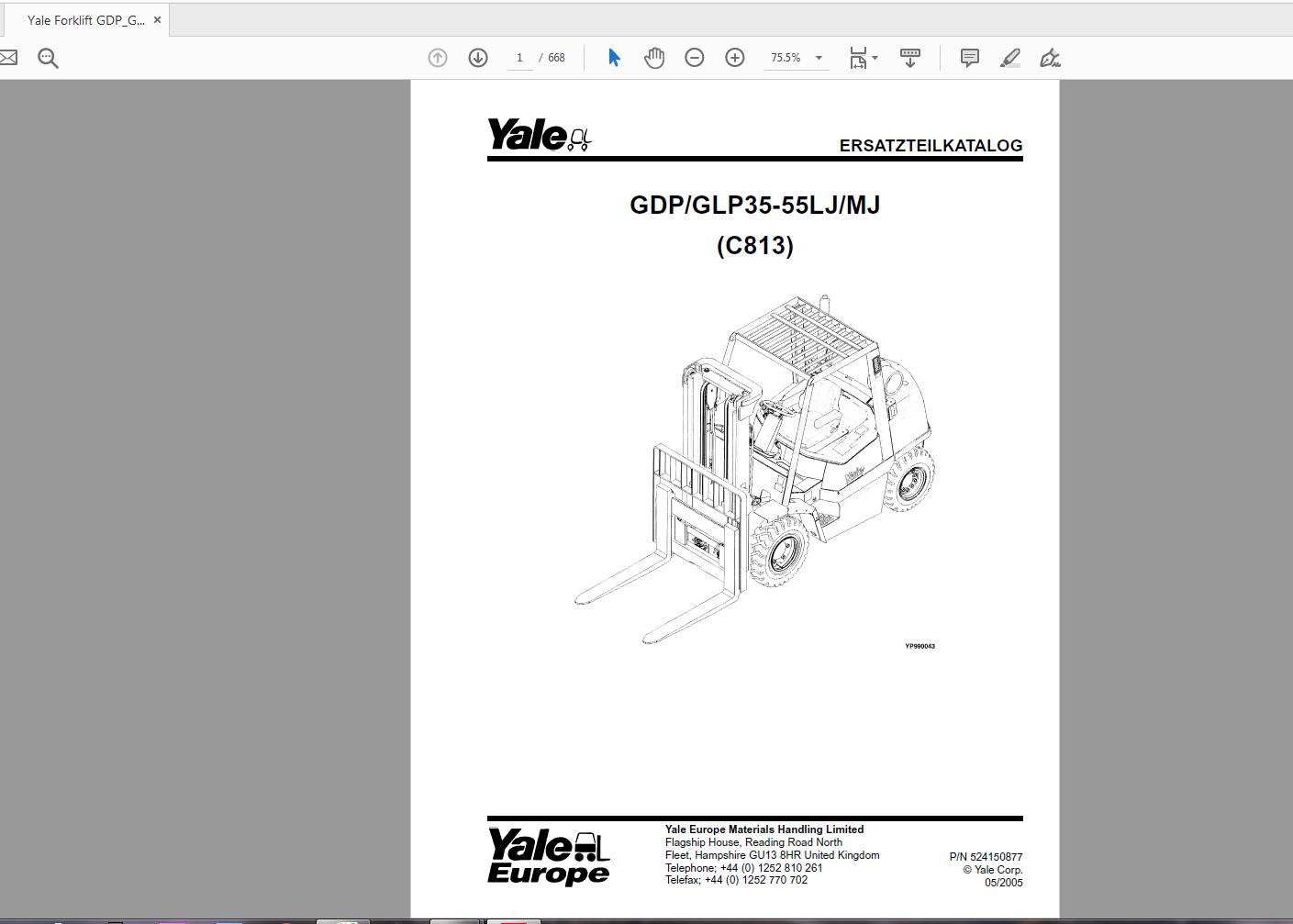Click Yale Europe Materials Handling Limited text
The image size is (1293, 924).
pos(764,829)
